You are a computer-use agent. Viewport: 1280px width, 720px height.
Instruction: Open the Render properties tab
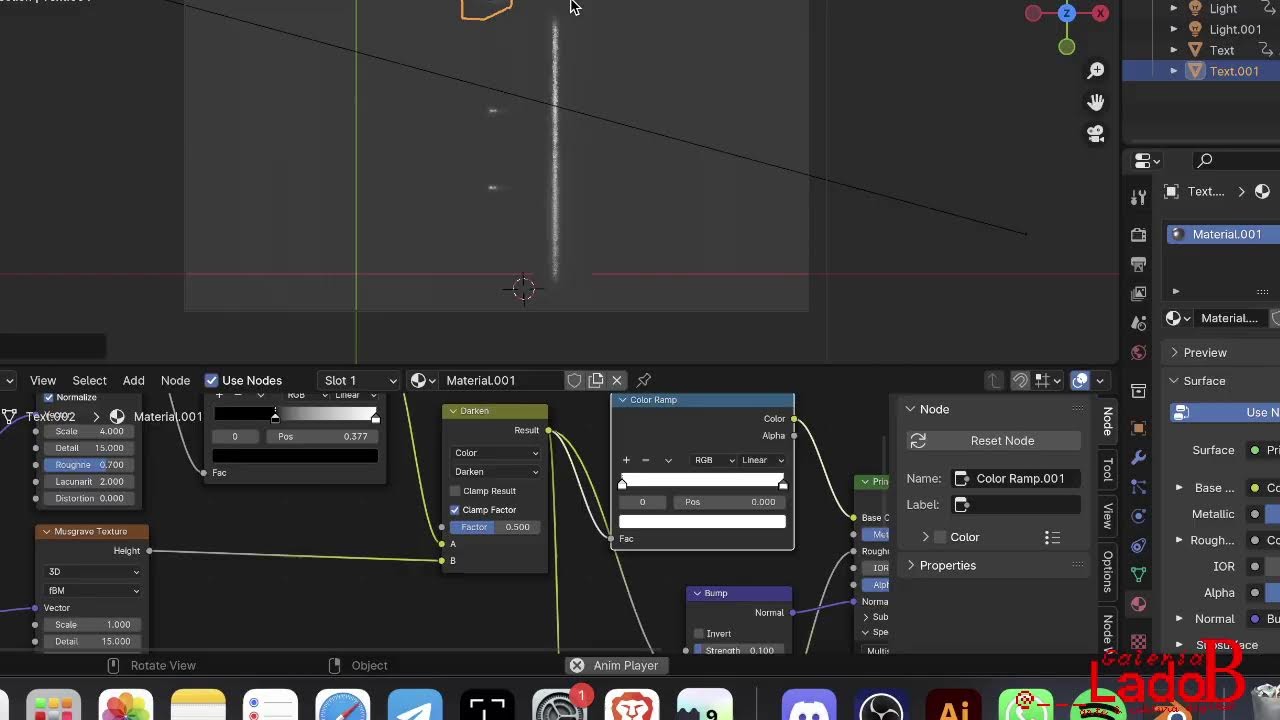(1139, 235)
